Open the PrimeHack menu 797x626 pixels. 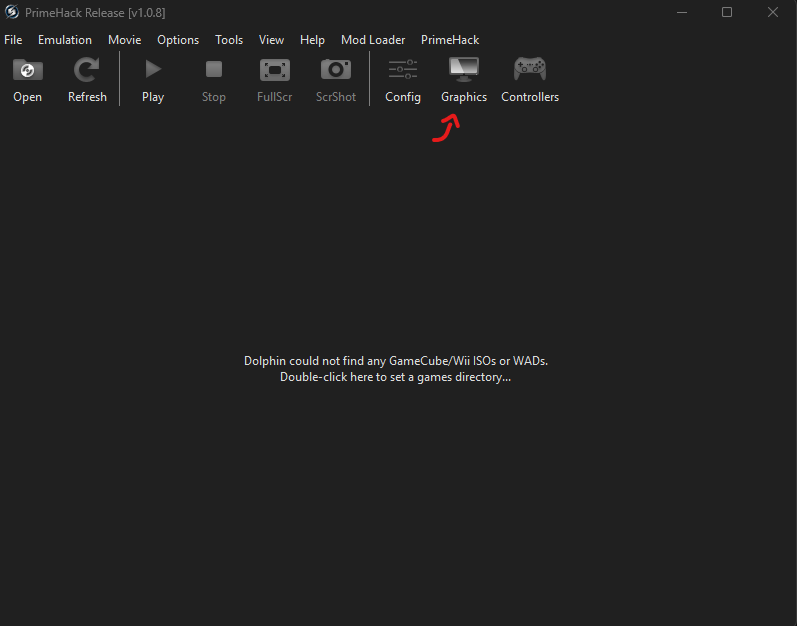450,40
